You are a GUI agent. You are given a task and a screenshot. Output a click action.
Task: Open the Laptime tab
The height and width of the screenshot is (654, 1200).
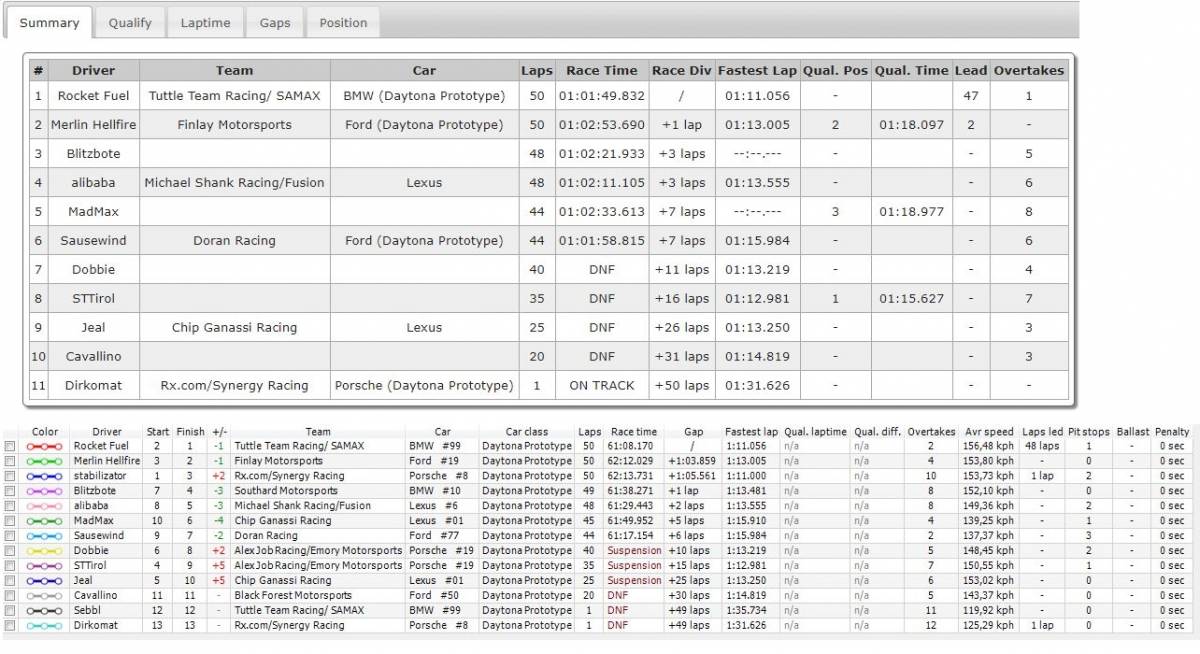tap(205, 22)
